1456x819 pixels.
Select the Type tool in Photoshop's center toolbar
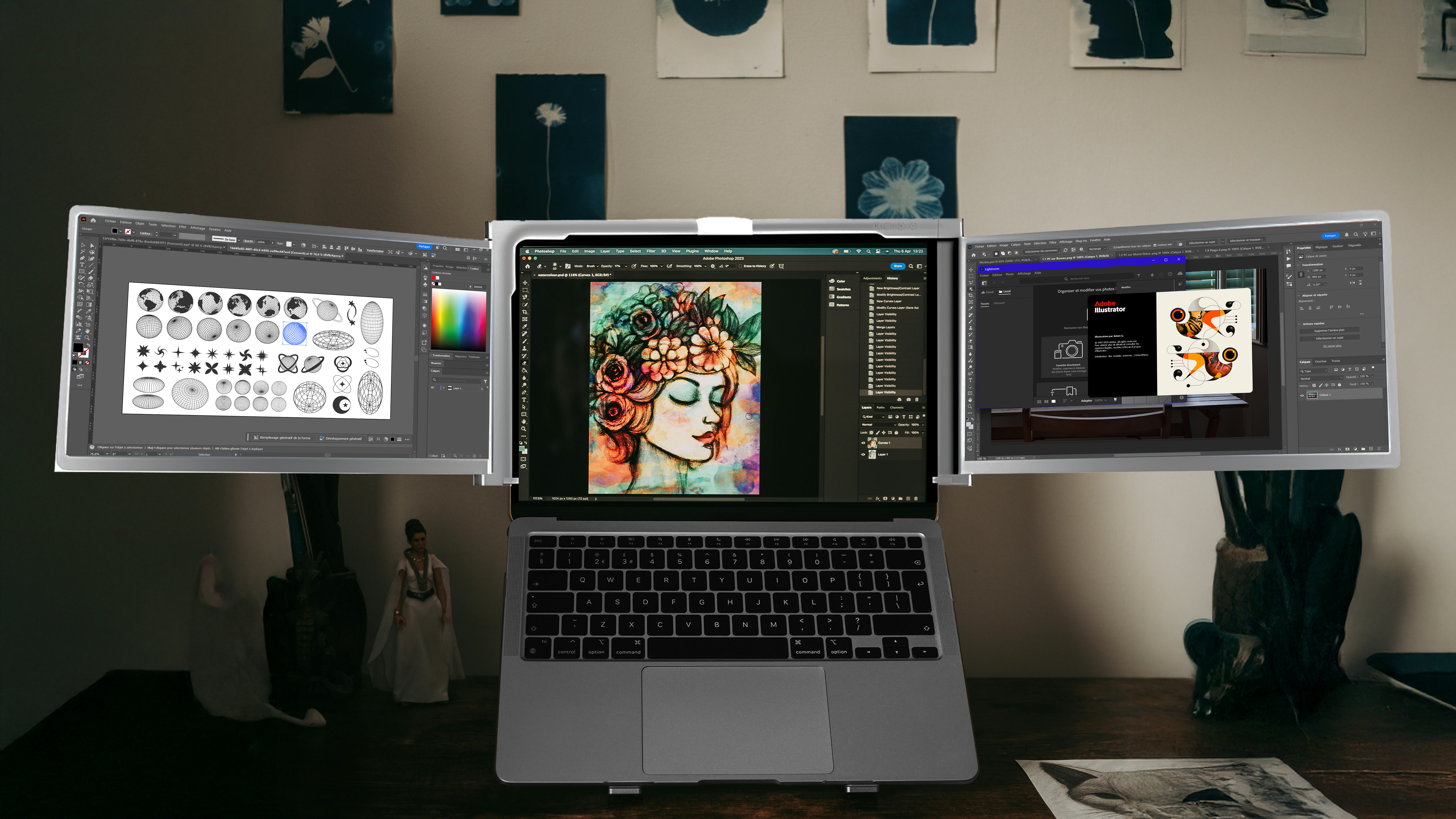coord(524,400)
